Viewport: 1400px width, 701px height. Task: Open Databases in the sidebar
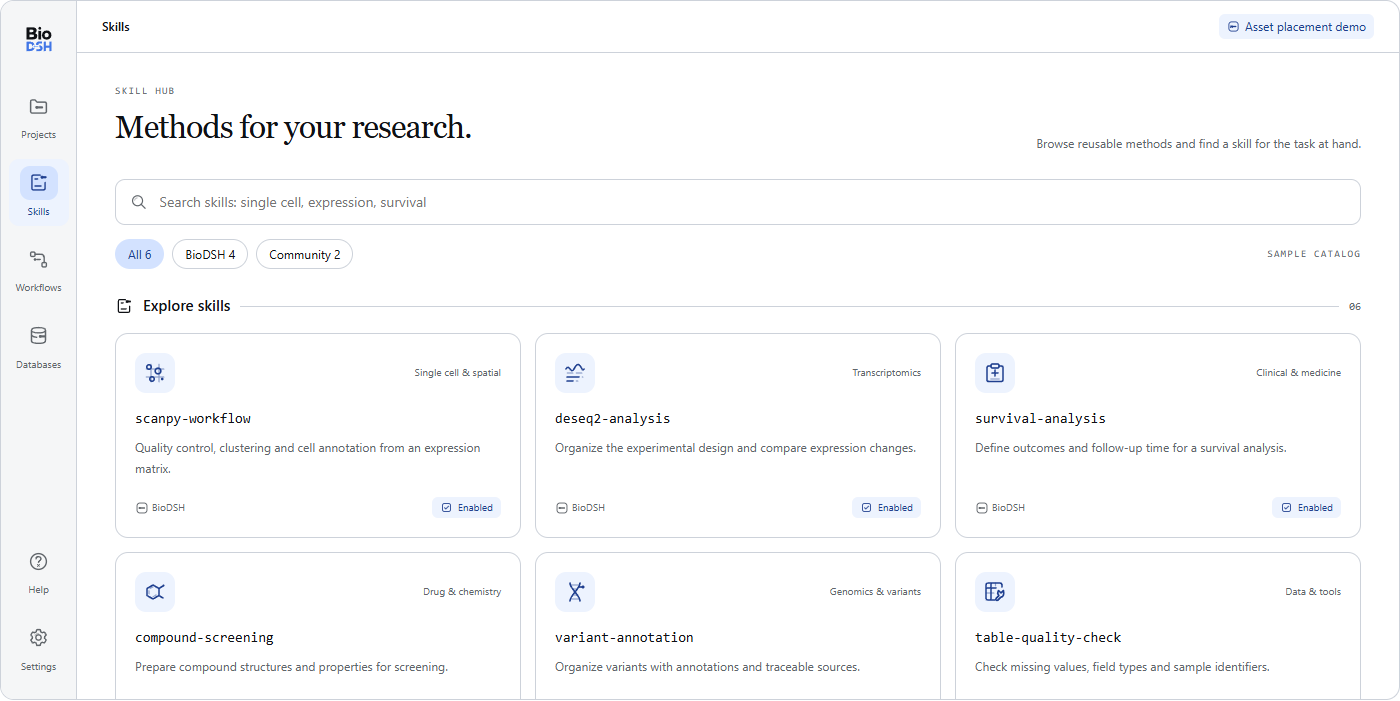(38, 347)
